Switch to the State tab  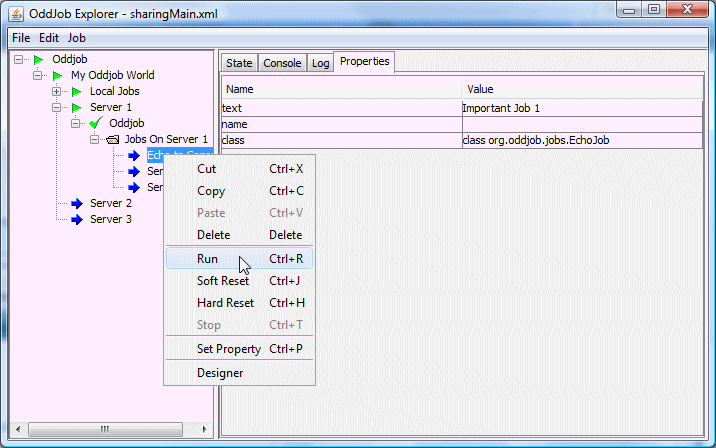(x=239, y=63)
